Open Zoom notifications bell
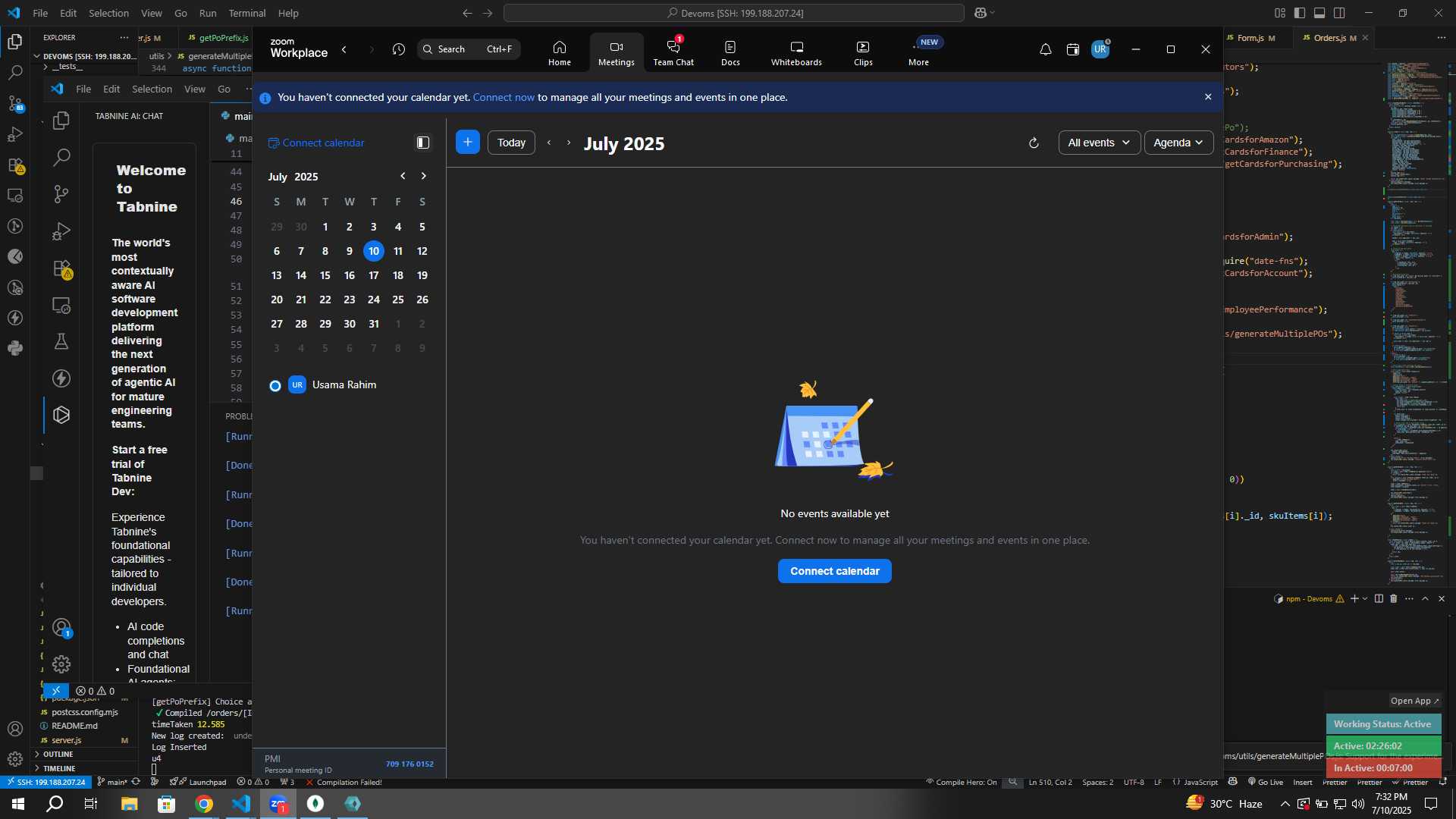 [1045, 49]
